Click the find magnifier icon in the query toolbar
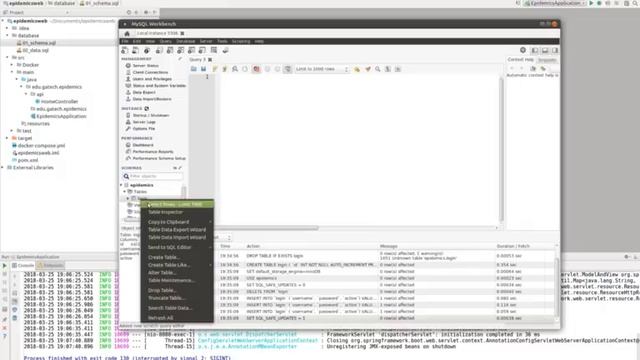 click(x=378, y=69)
